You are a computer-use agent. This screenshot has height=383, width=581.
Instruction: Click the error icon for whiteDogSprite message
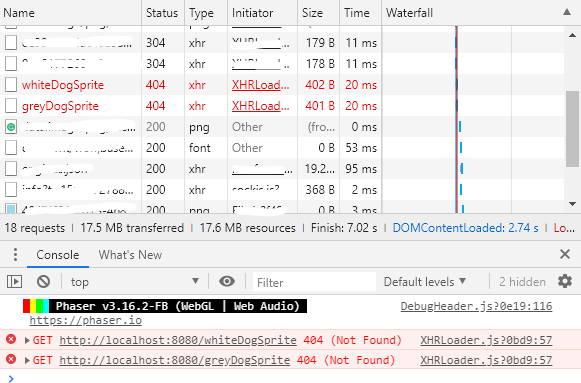coord(11,339)
